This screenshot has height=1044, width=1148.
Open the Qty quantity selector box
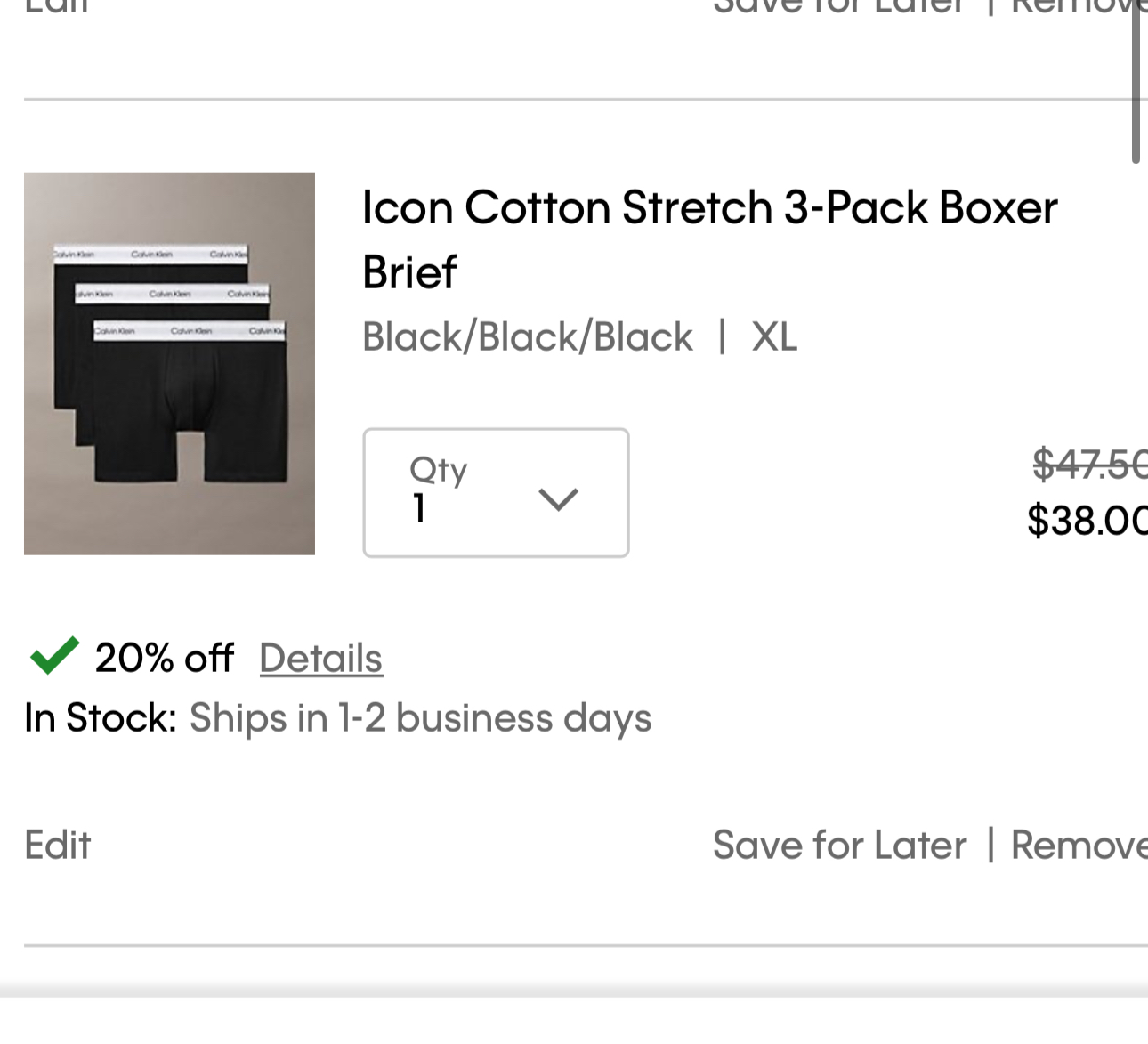[496, 493]
